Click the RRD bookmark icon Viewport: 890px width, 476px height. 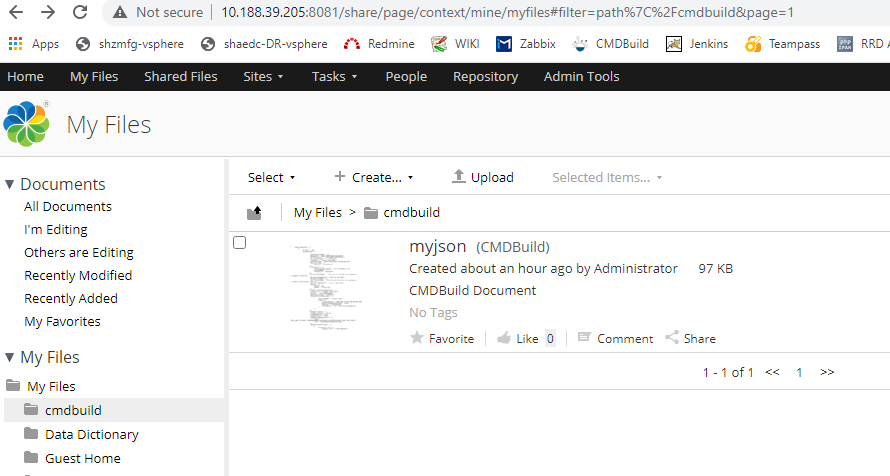[845, 44]
